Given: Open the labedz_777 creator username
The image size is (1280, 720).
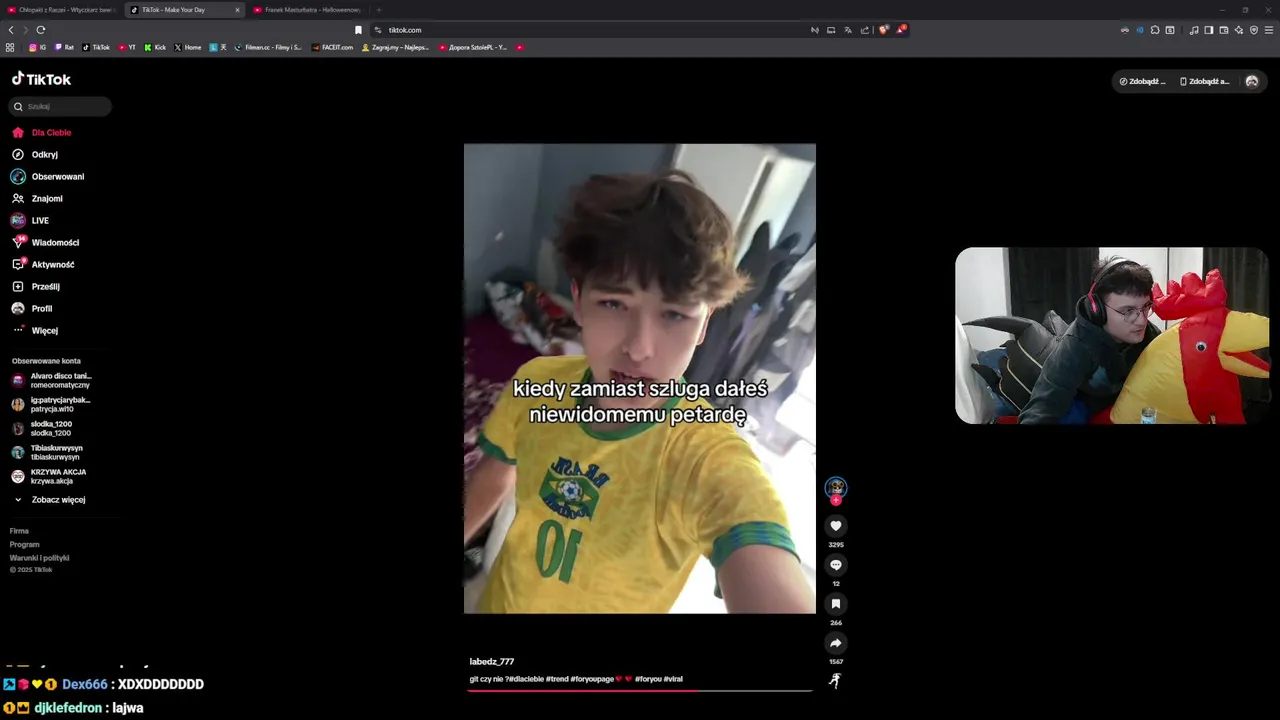Looking at the screenshot, I should [491, 661].
